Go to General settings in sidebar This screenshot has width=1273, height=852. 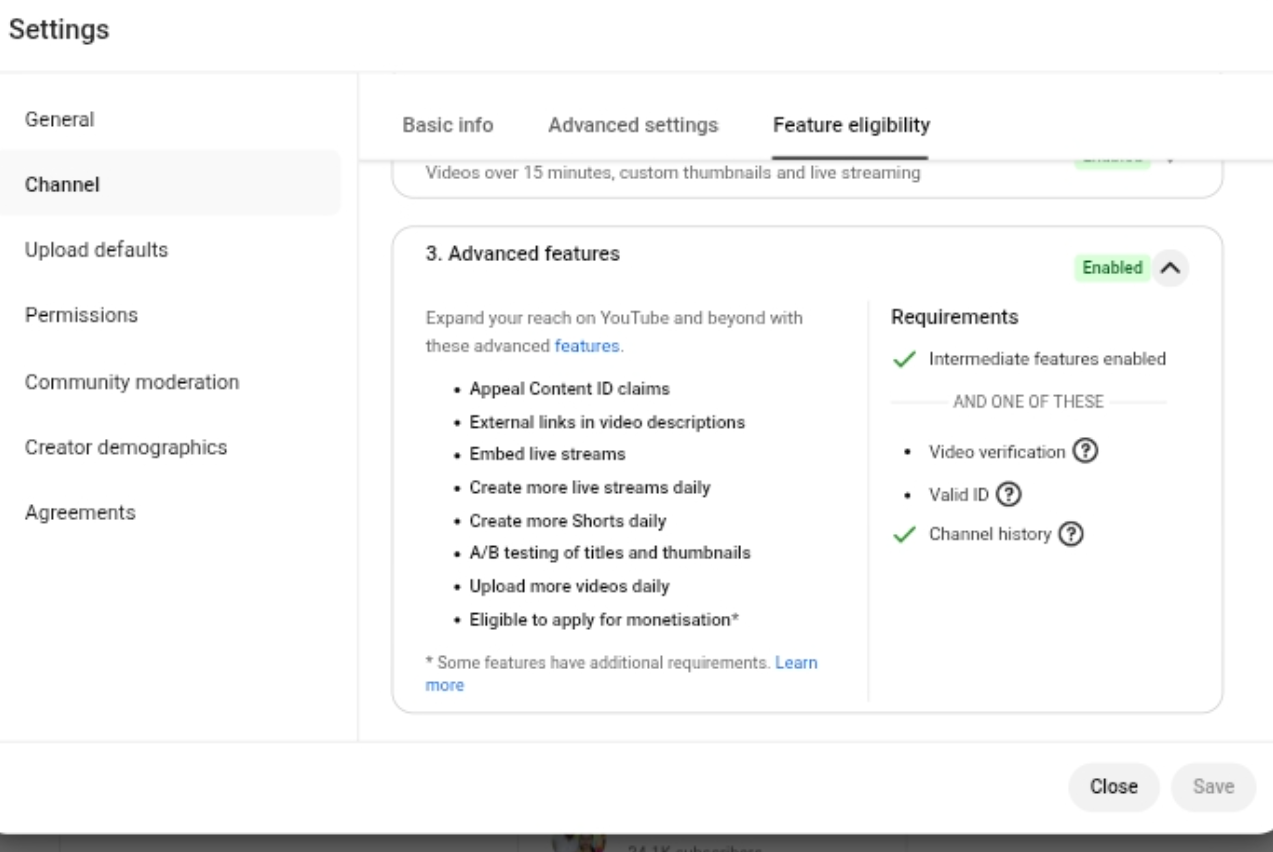60,120
